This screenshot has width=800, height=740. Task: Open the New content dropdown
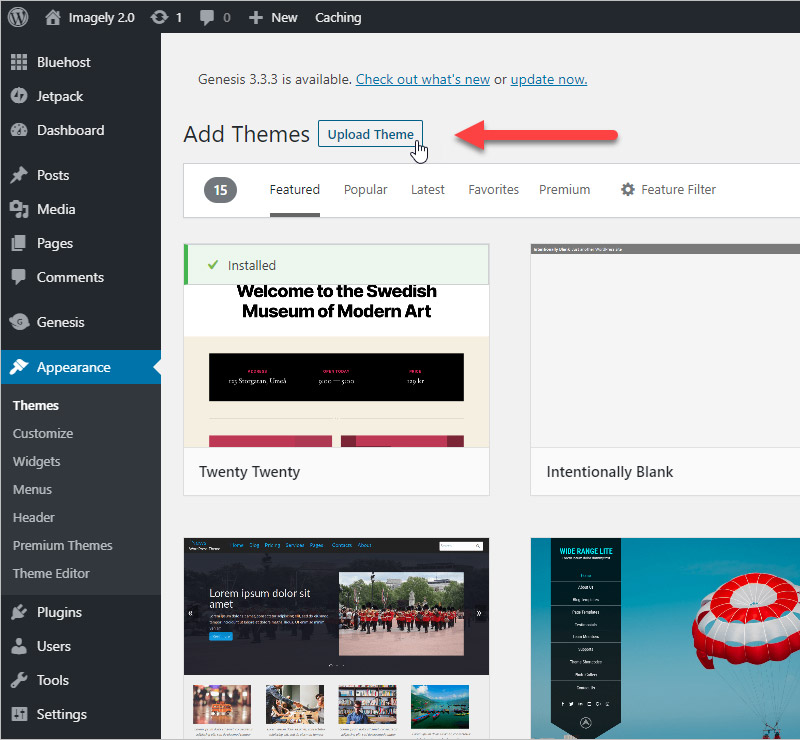(273, 17)
